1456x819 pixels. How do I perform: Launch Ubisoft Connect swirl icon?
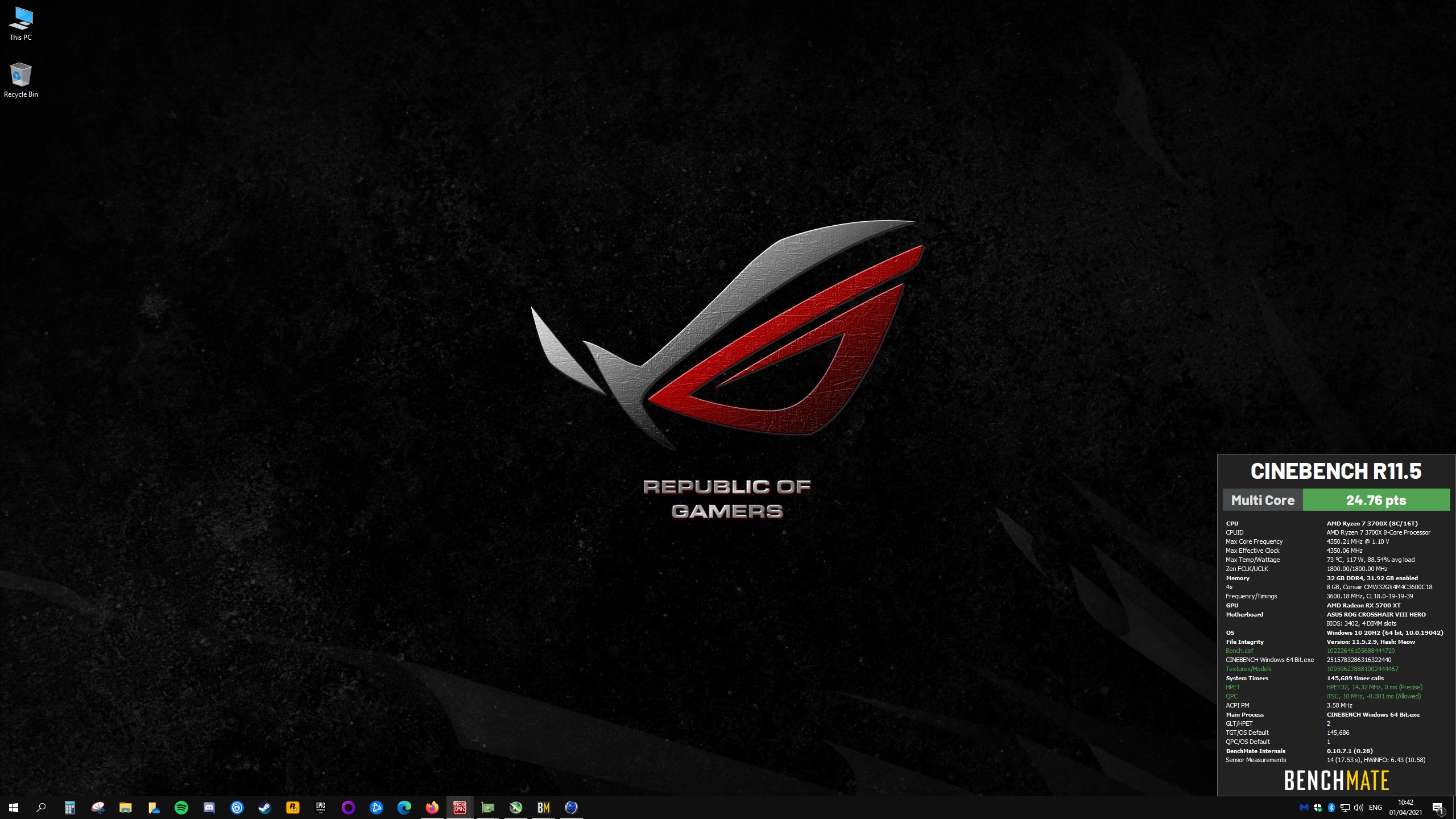tap(237, 808)
